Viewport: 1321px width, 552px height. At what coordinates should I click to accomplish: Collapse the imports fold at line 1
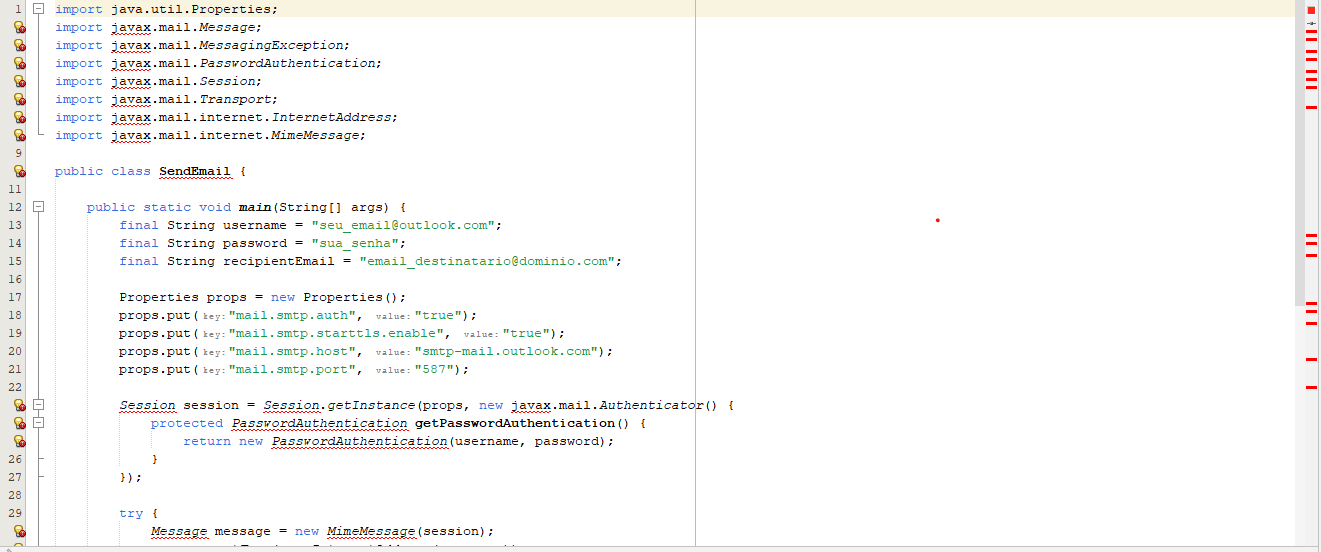click(x=39, y=9)
